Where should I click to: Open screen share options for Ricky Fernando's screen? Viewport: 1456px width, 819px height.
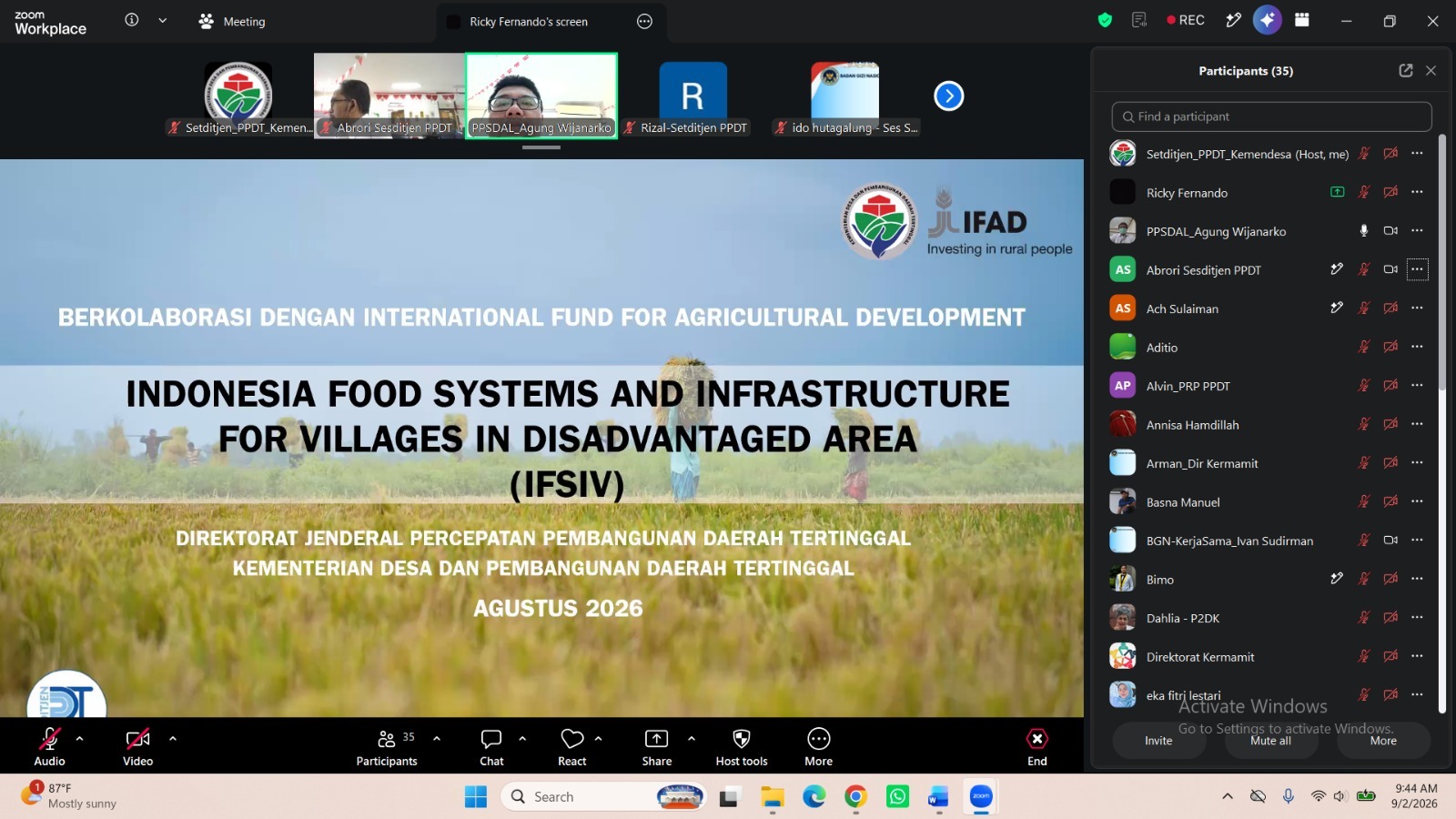[x=644, y=21]
